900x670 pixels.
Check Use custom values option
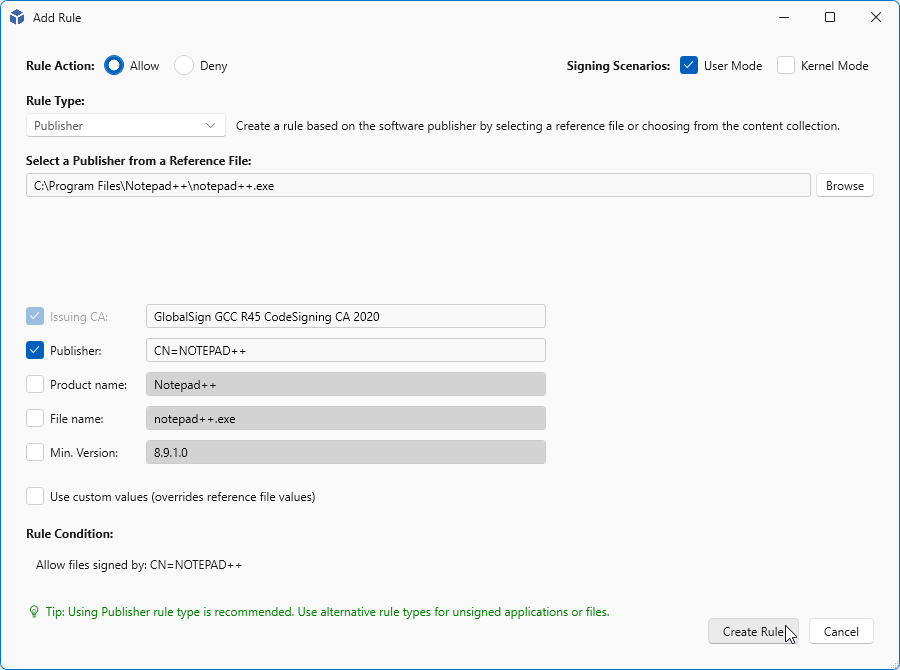(x=36, y=496)
